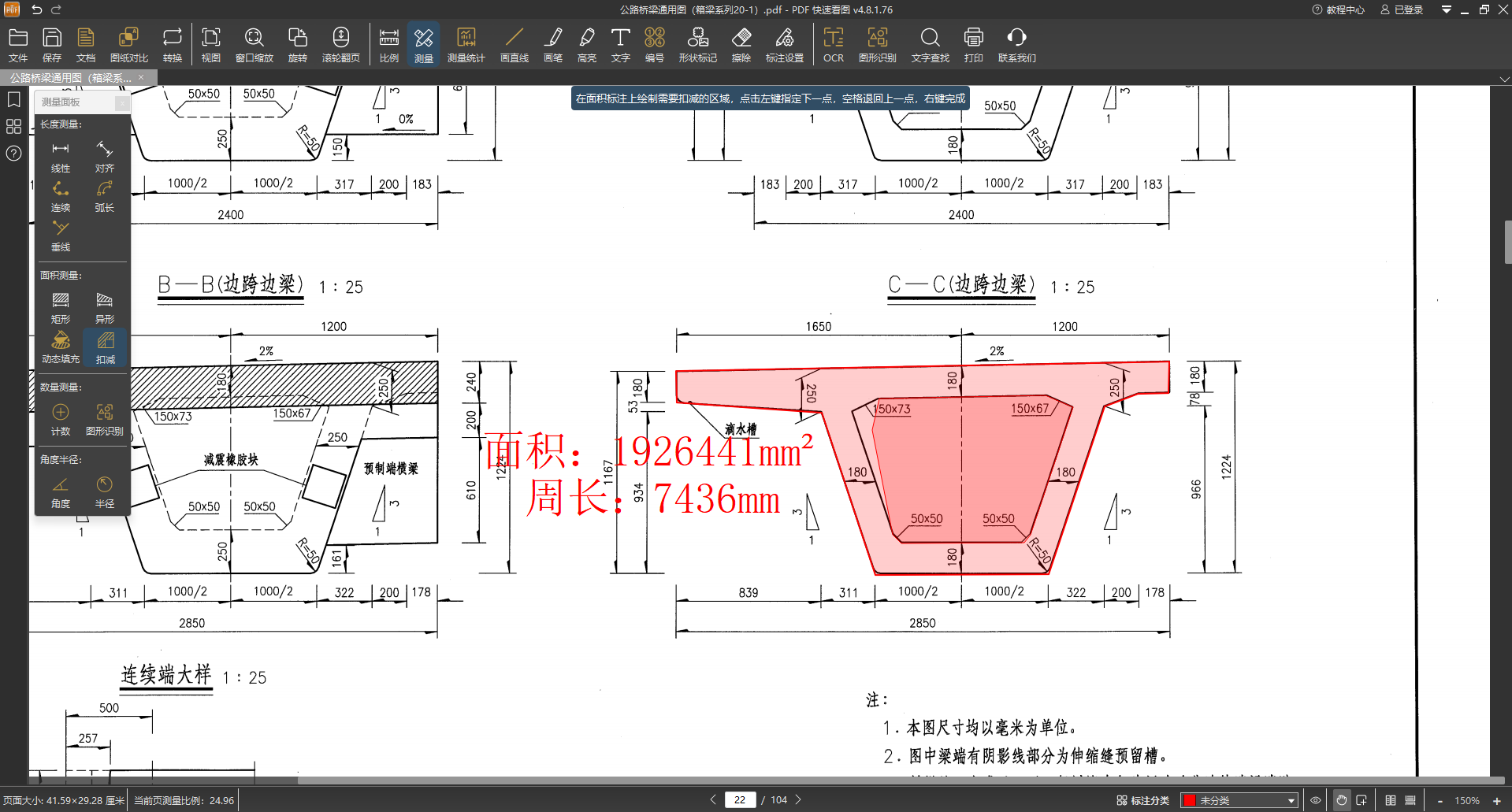Open the 文件 file menu
1512x812 pixels.
pyautogui.click(x=18, y=44)
